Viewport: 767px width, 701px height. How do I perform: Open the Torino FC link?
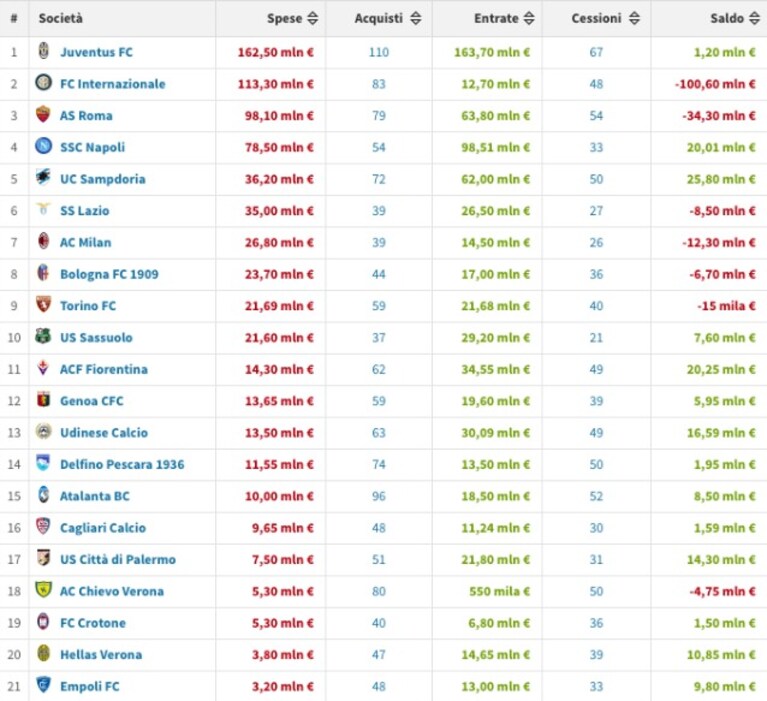coord(88,306)
